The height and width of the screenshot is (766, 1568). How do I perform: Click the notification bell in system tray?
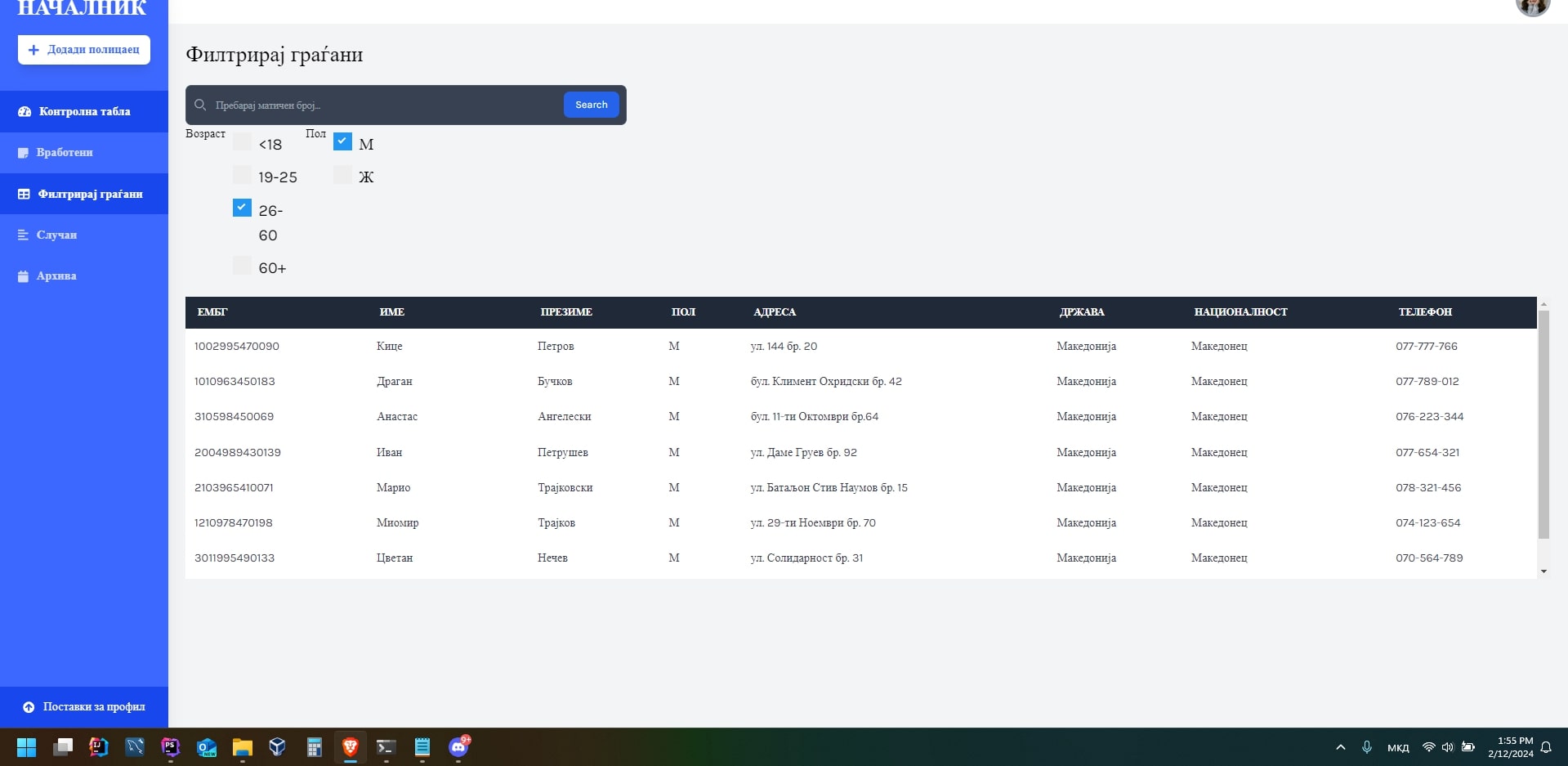1546,747
